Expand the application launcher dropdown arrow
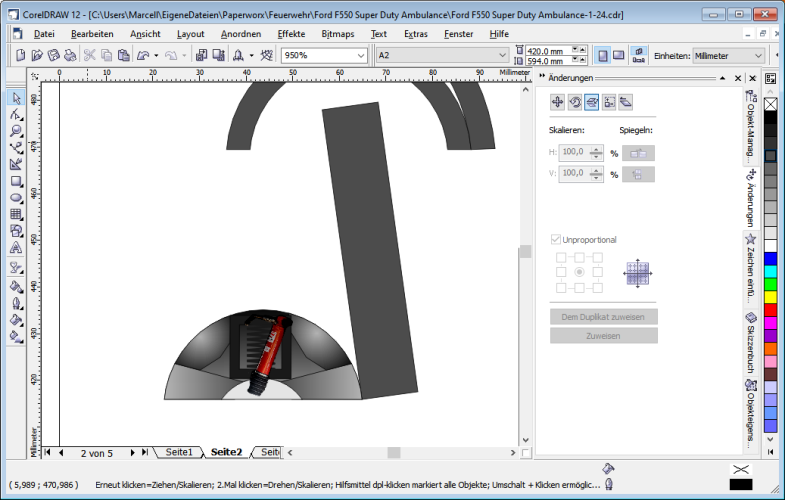Screen dimensions: 785x500 (x=251, y=56)
